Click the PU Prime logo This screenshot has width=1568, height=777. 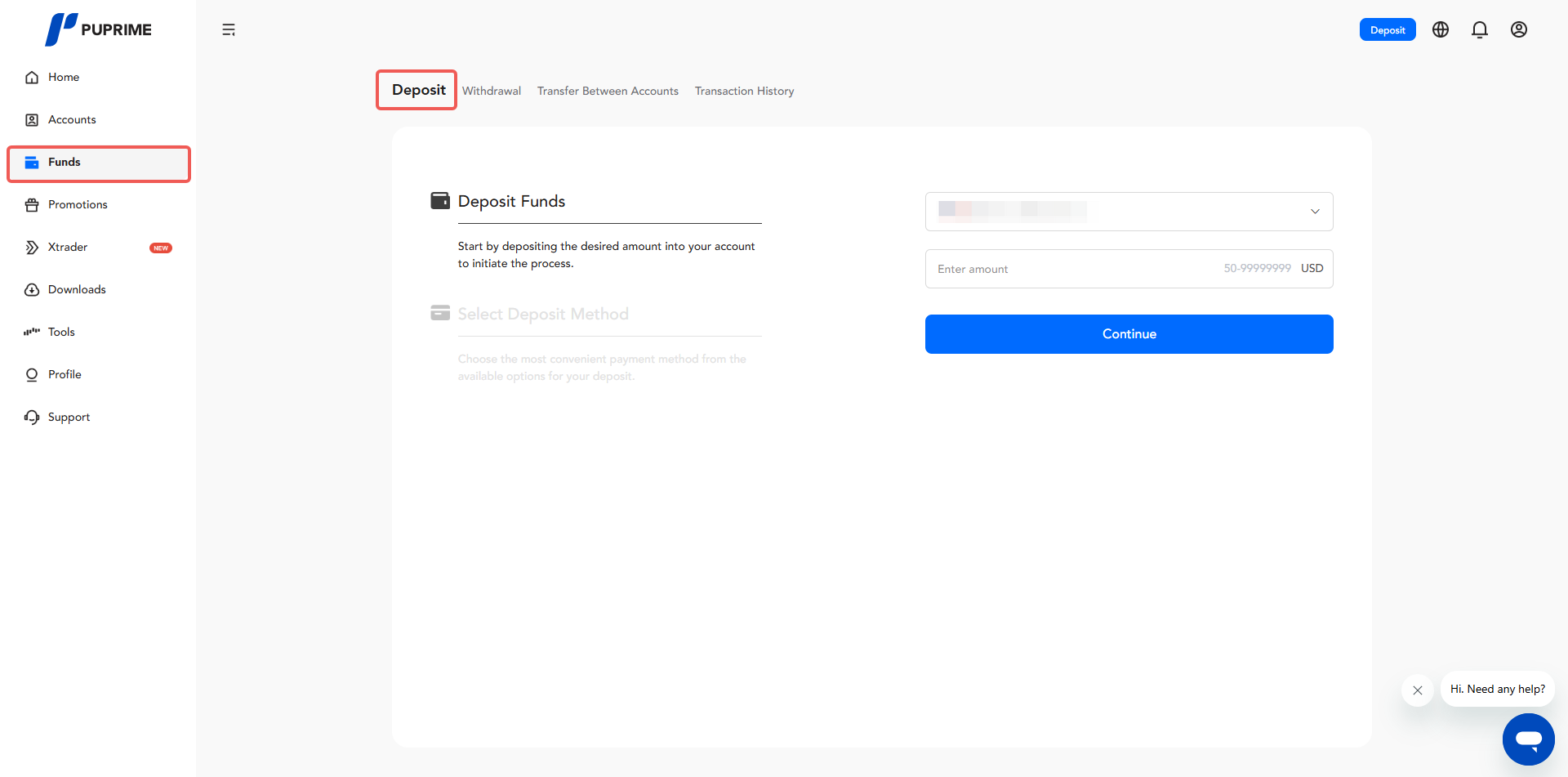[x=98, y=29]
